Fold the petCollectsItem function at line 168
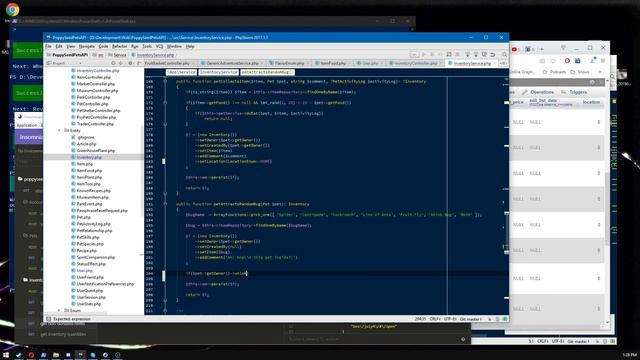This screenshot has width=640, height=360. tap(165, 82)
